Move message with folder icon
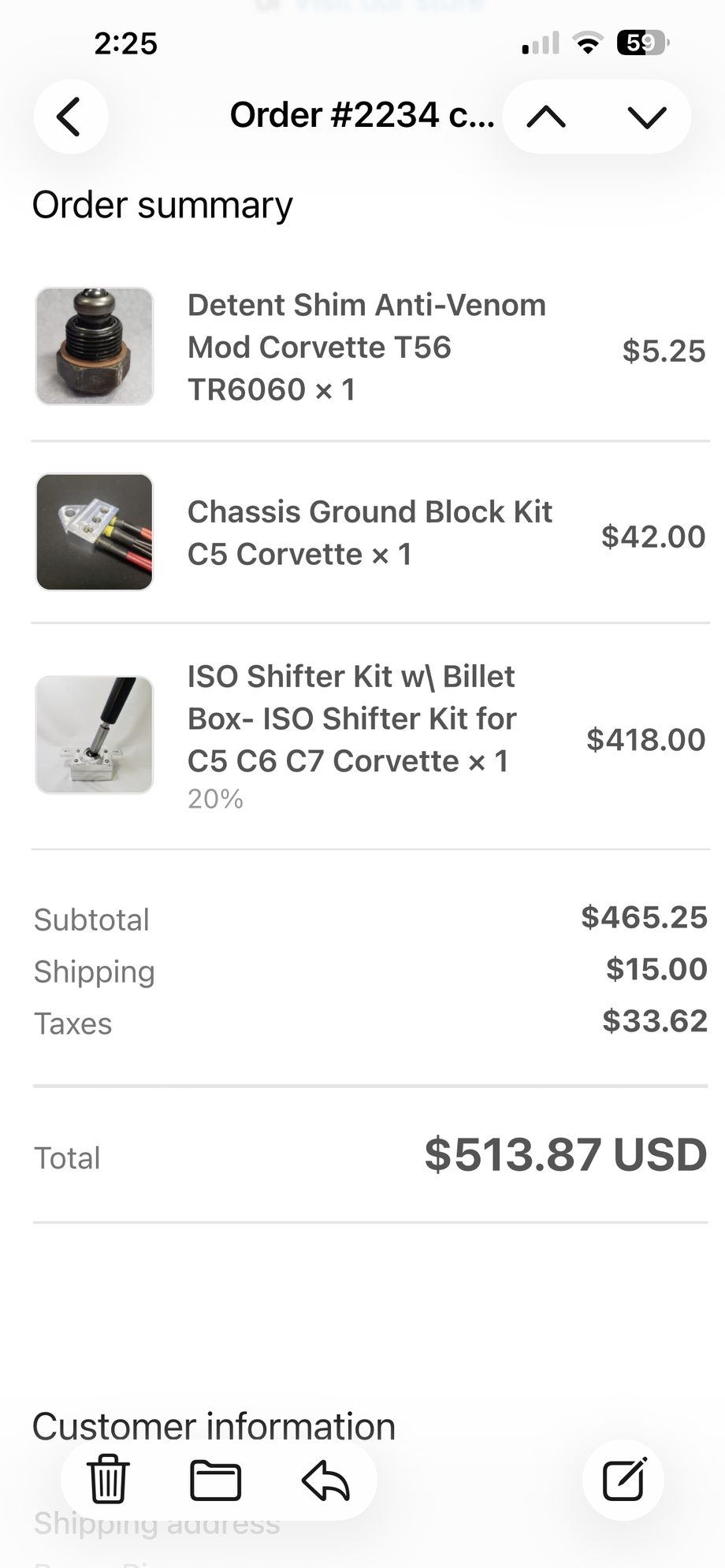The image size is (725, 1568). pos(215,1481)
